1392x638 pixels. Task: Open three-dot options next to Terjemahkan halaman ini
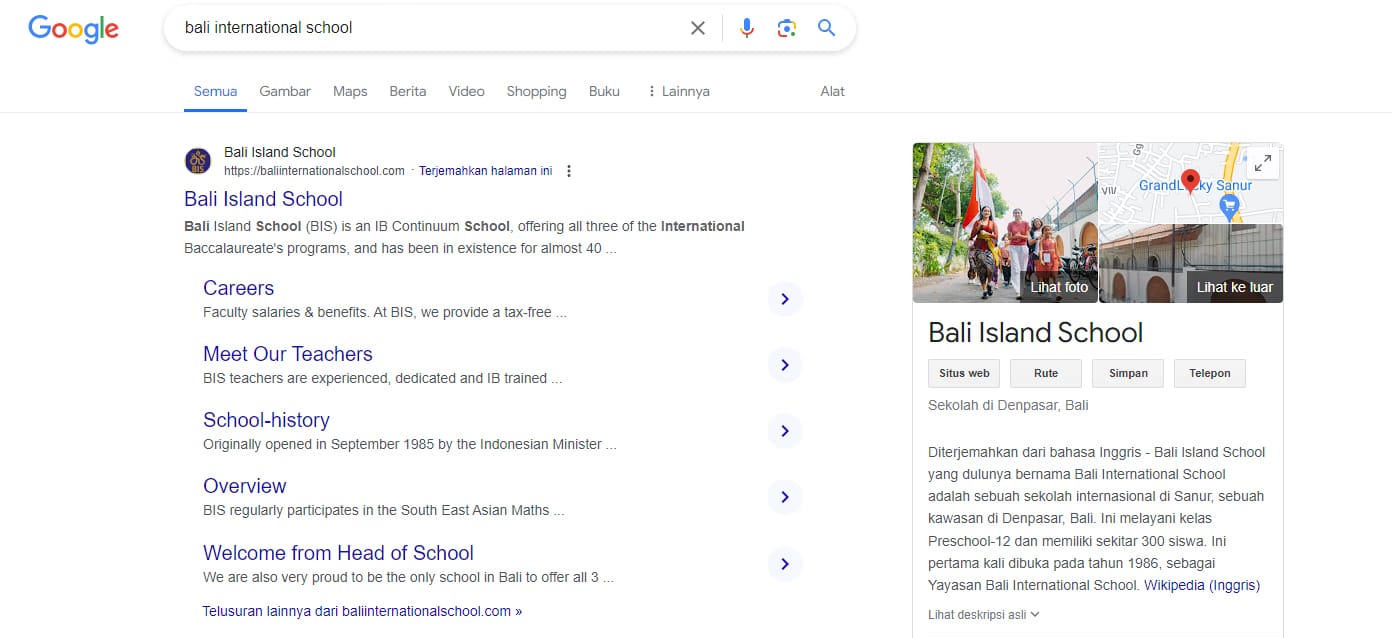point(569,171)
